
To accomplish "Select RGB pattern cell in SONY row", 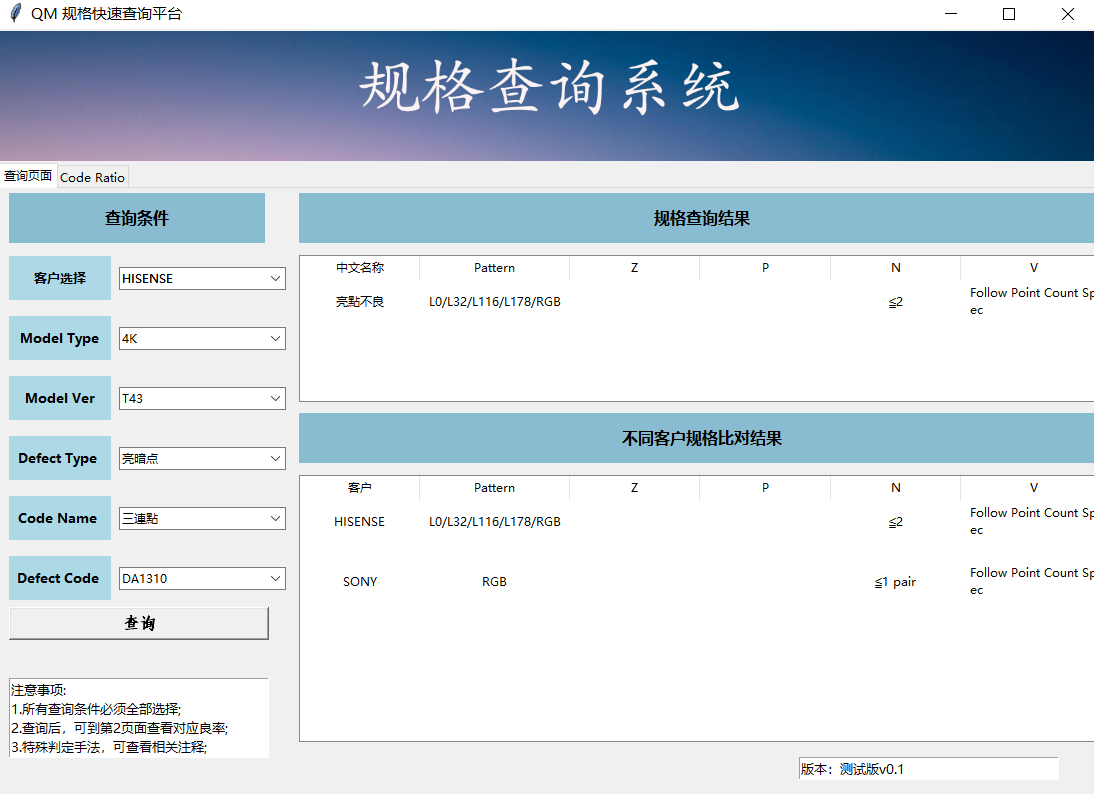I will (495, 582).
